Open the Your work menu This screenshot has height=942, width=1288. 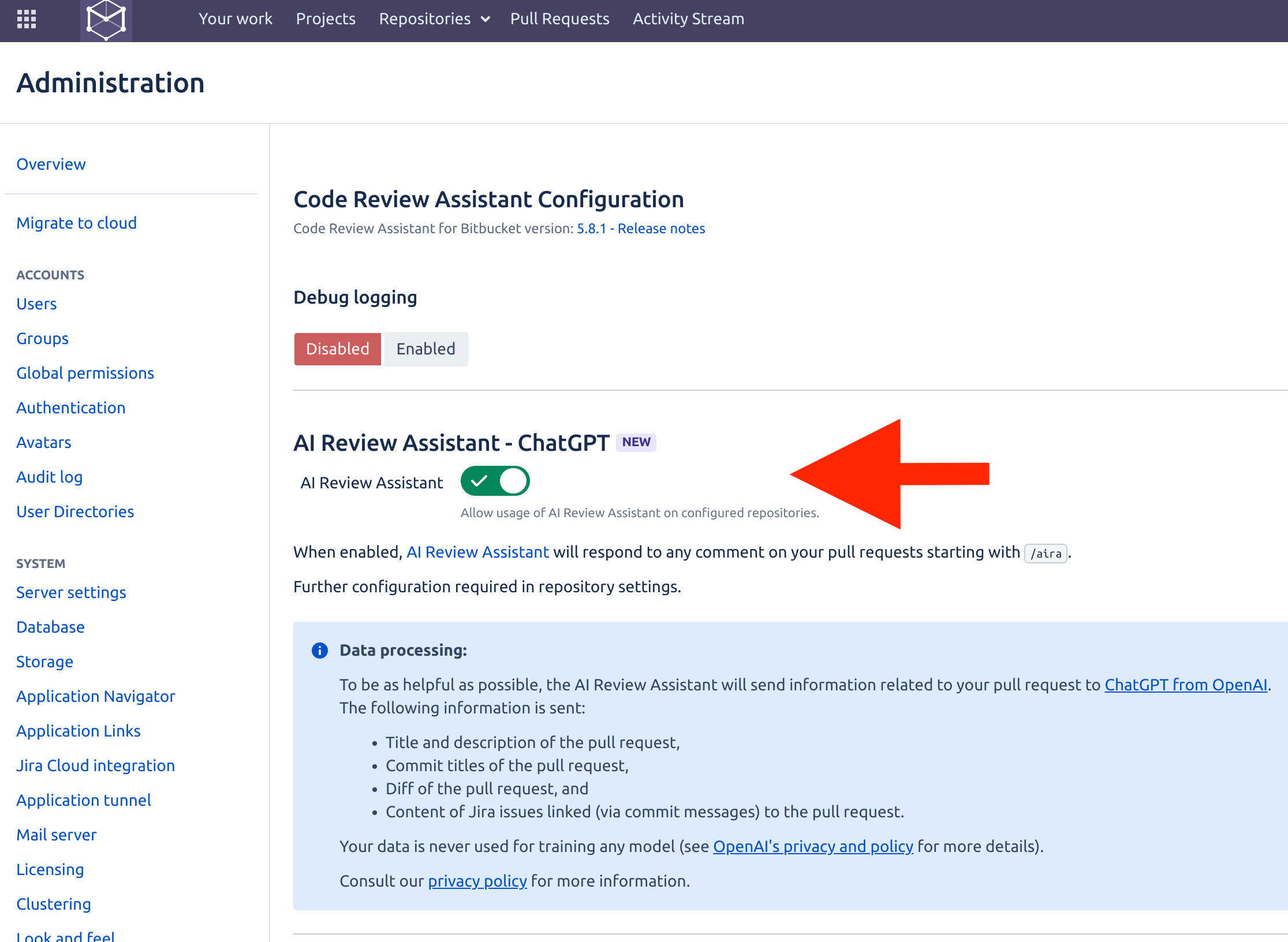(x=235, y=18)
